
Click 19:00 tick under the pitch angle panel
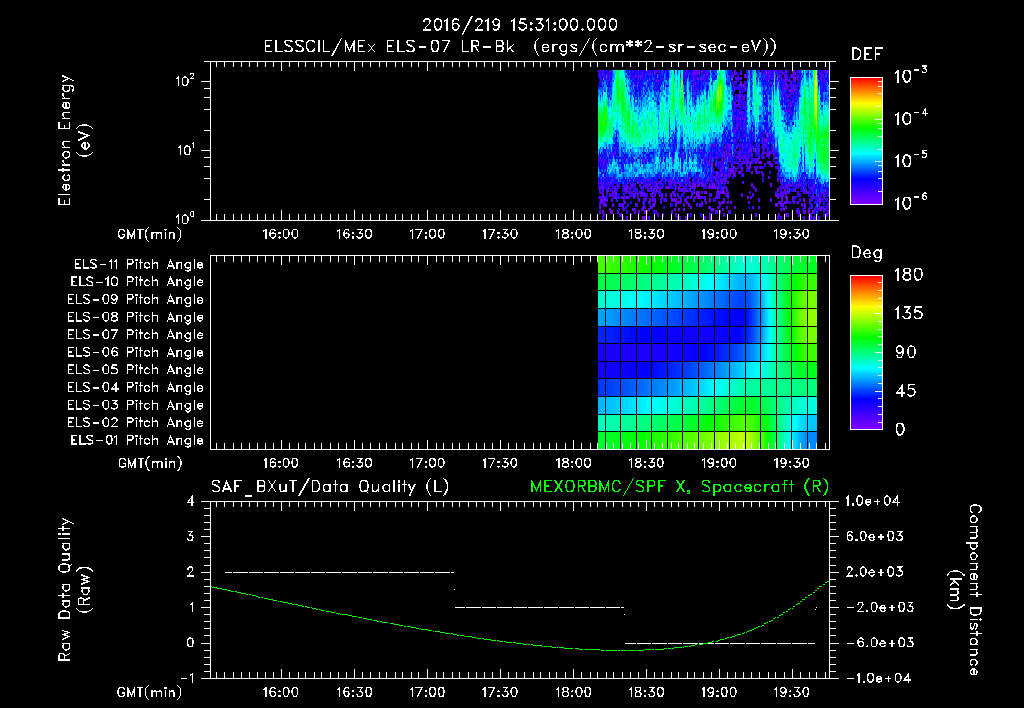tap(719, 463)
